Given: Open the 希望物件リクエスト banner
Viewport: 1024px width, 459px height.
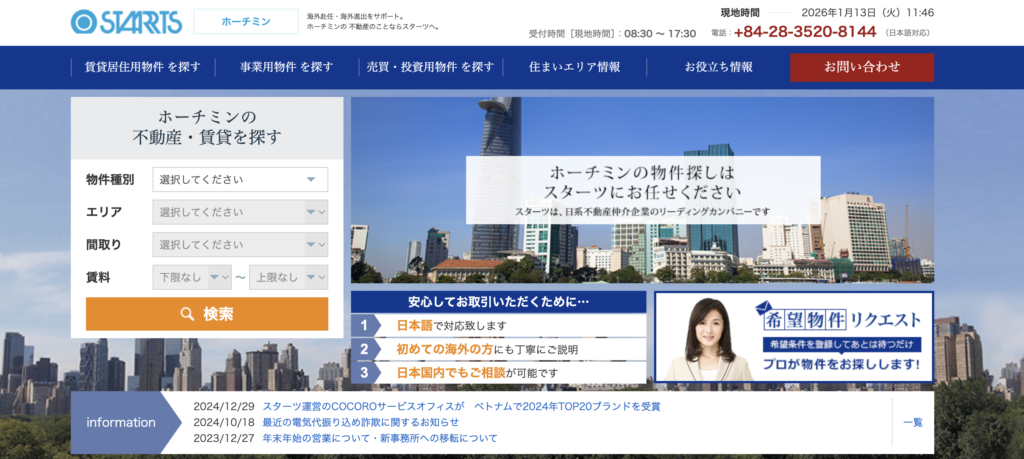Looking at the screenshot, I should (x=794, y=337).
